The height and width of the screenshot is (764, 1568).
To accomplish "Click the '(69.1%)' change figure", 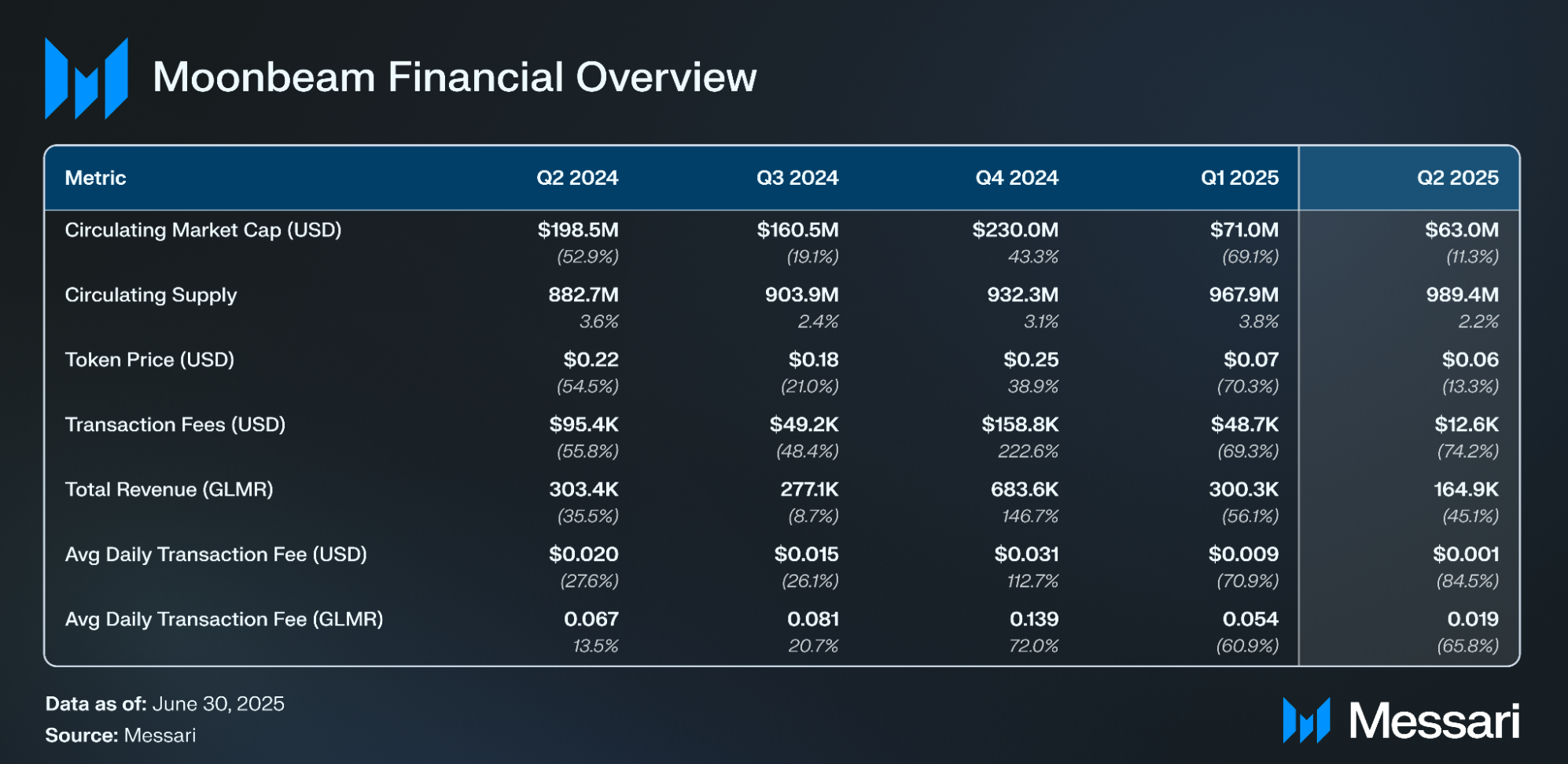I will 1250,257.
